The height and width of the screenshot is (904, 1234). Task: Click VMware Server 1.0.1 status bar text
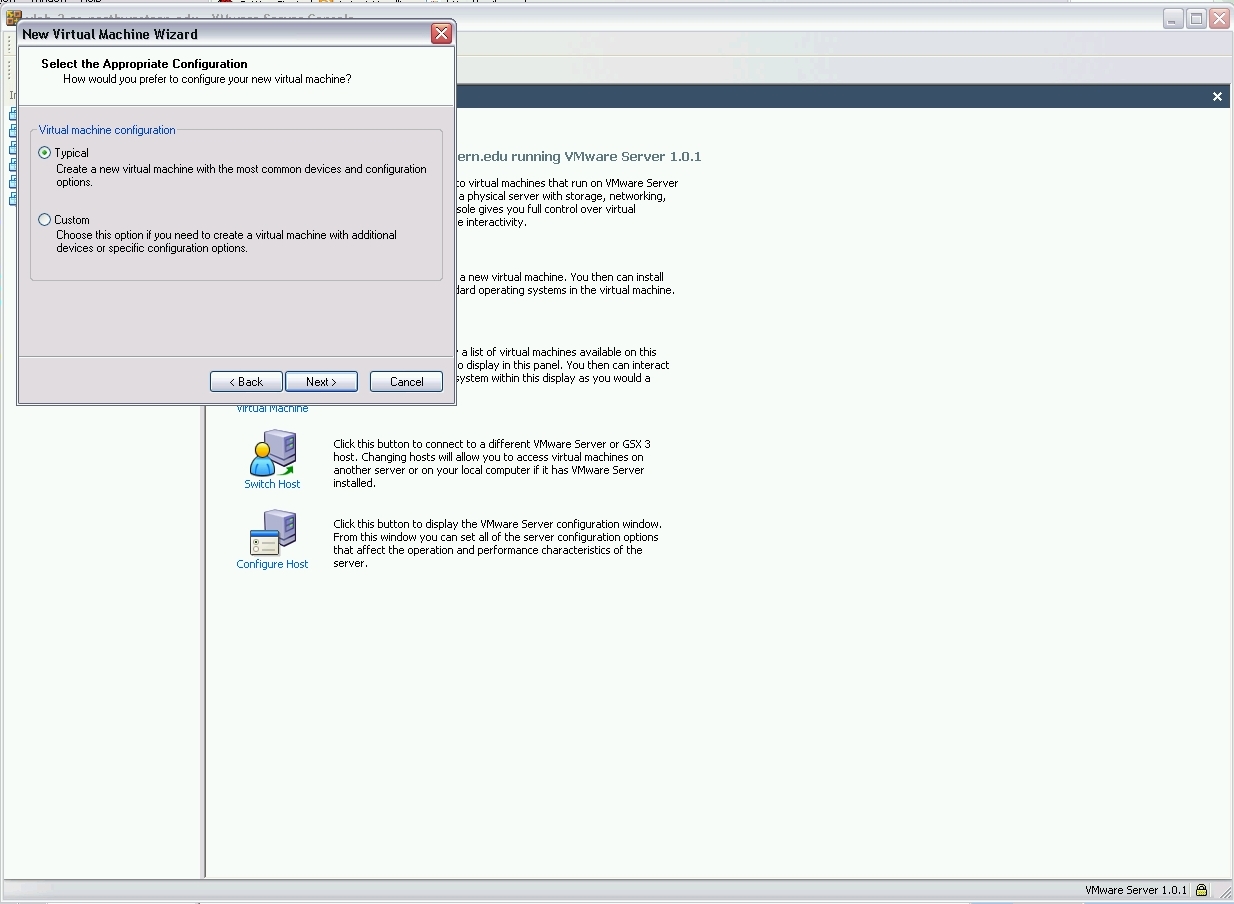coord(1136,890)
